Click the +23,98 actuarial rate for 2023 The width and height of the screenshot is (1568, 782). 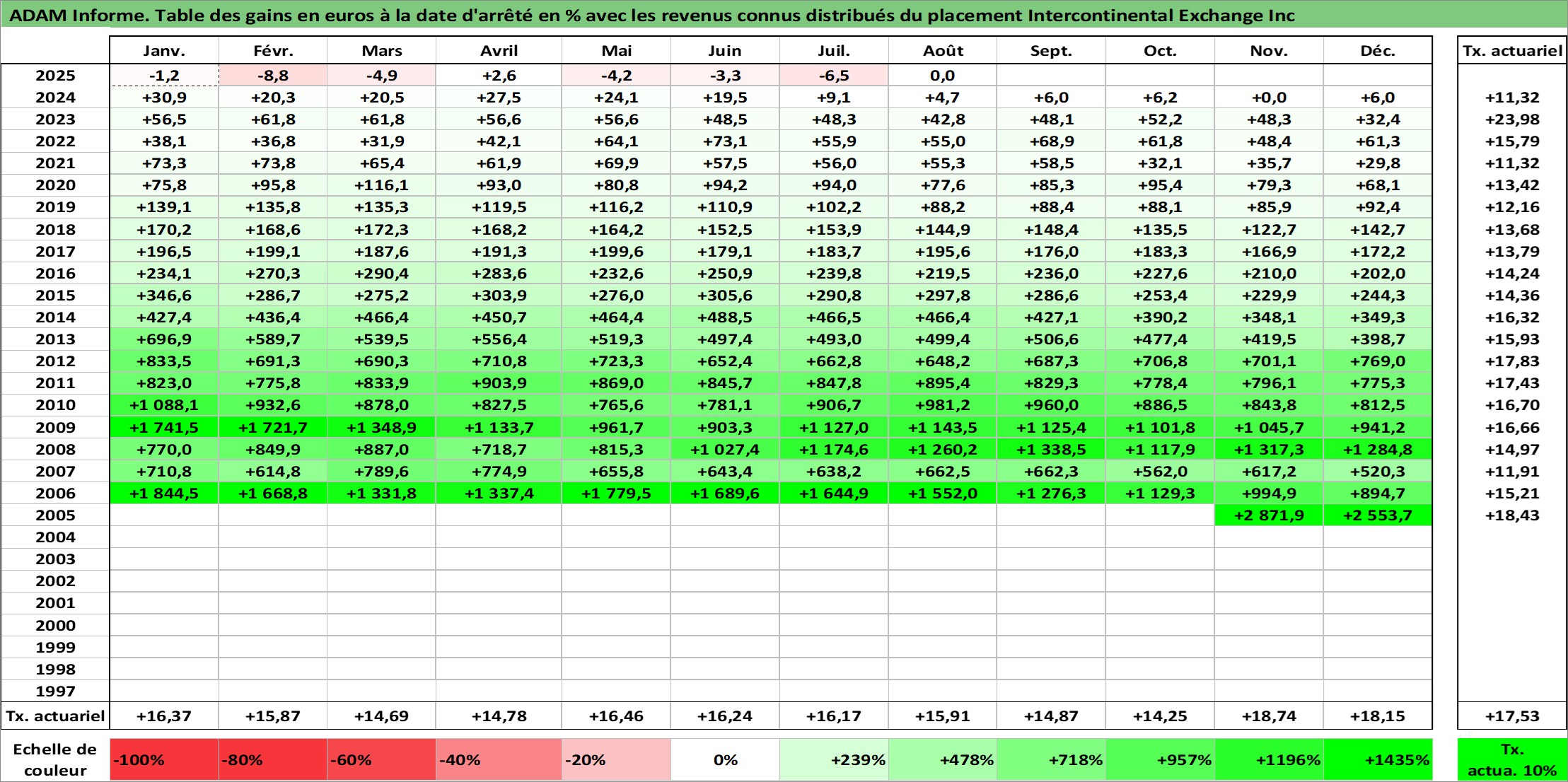[1512, 119]
